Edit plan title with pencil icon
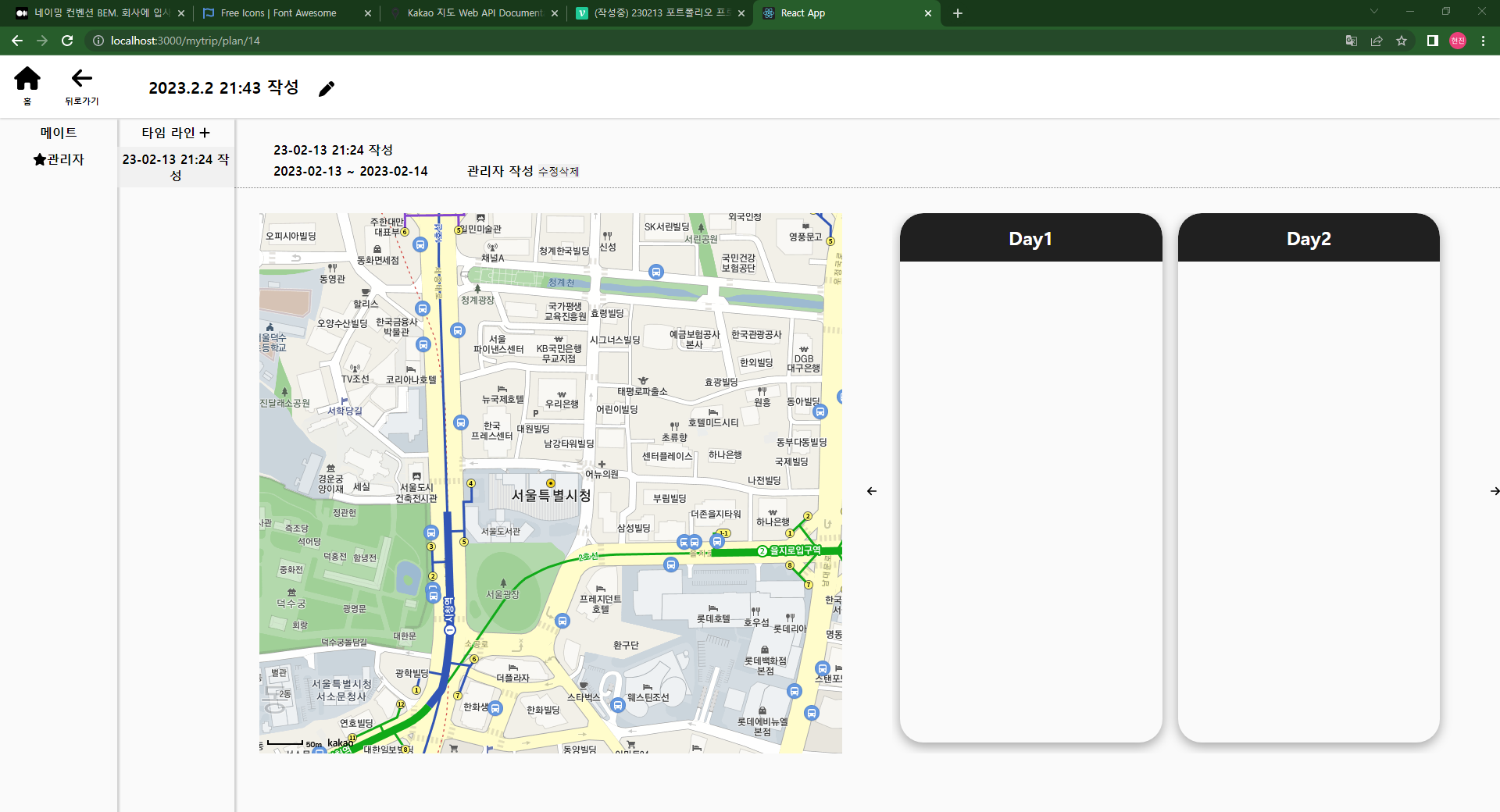Image resolution: width=1500 pixels, height=812 pixels. coord(327,89)
